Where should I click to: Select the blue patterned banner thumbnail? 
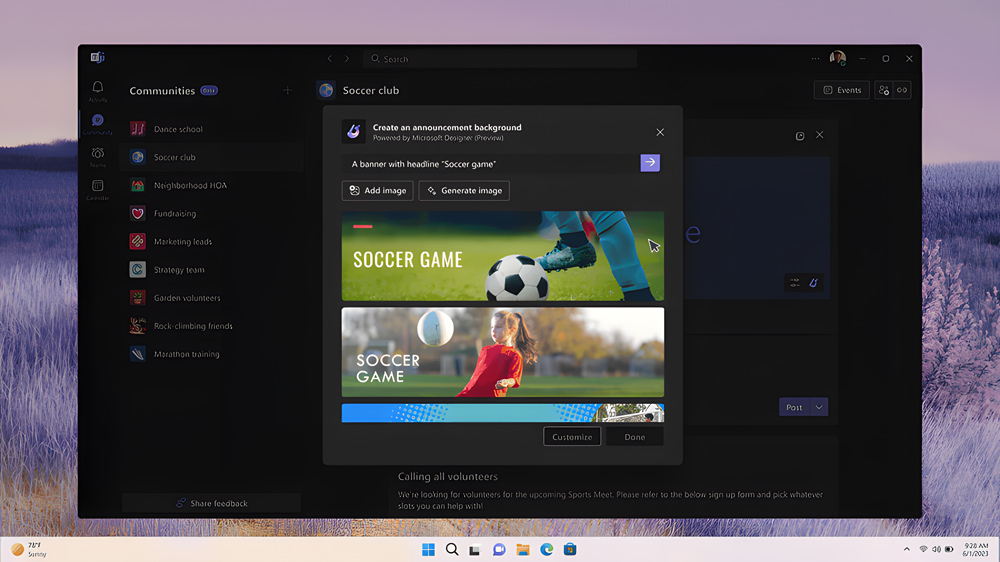coord(503,413)
